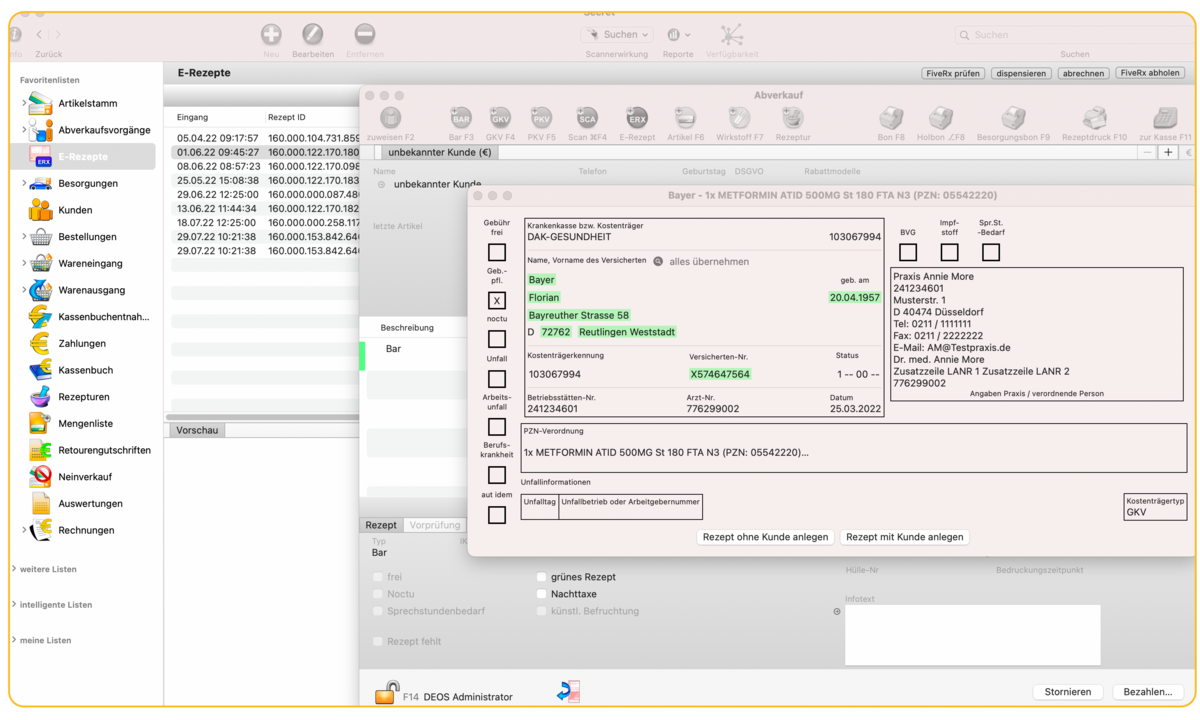Expand the Warenausgang tree item

[x=24, y=290]
